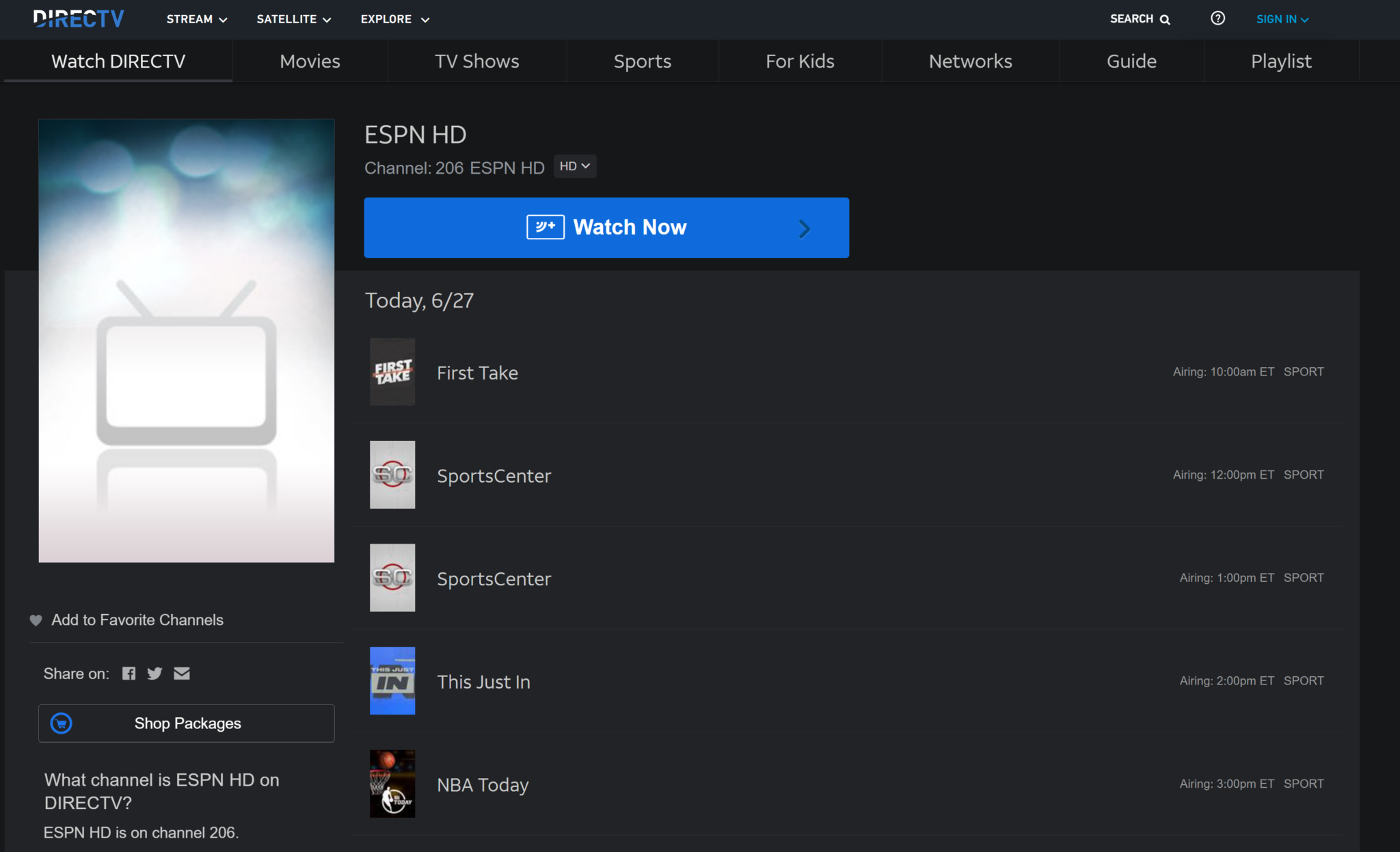Share channel via the Twitter icon

[x=154, y=673]
